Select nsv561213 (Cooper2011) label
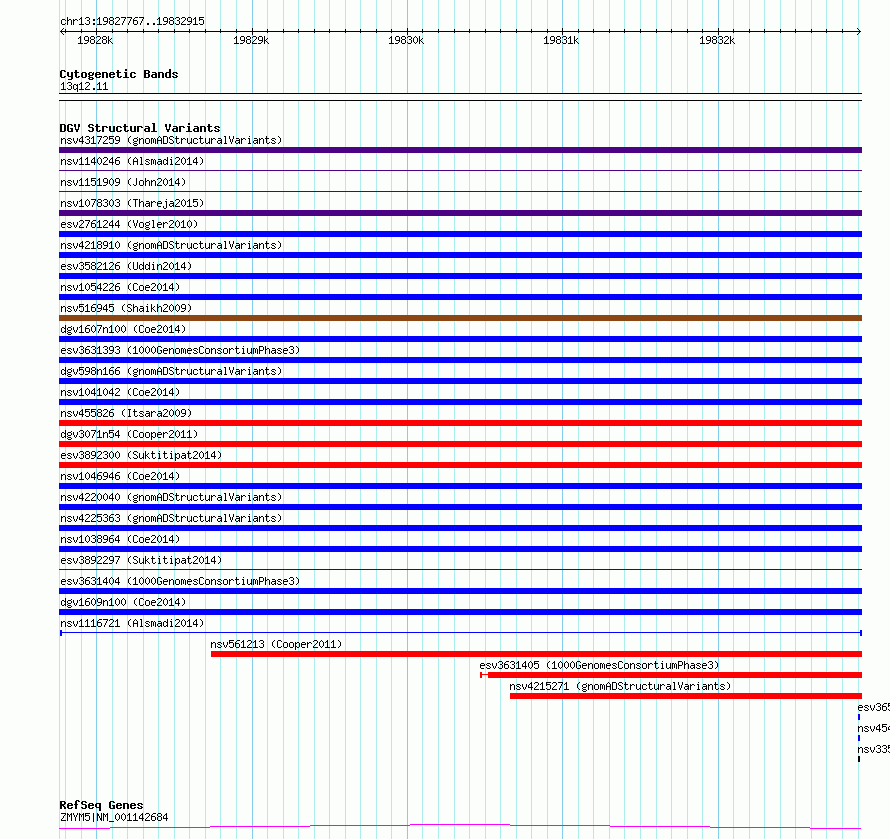890x839 pixels. 276,644
